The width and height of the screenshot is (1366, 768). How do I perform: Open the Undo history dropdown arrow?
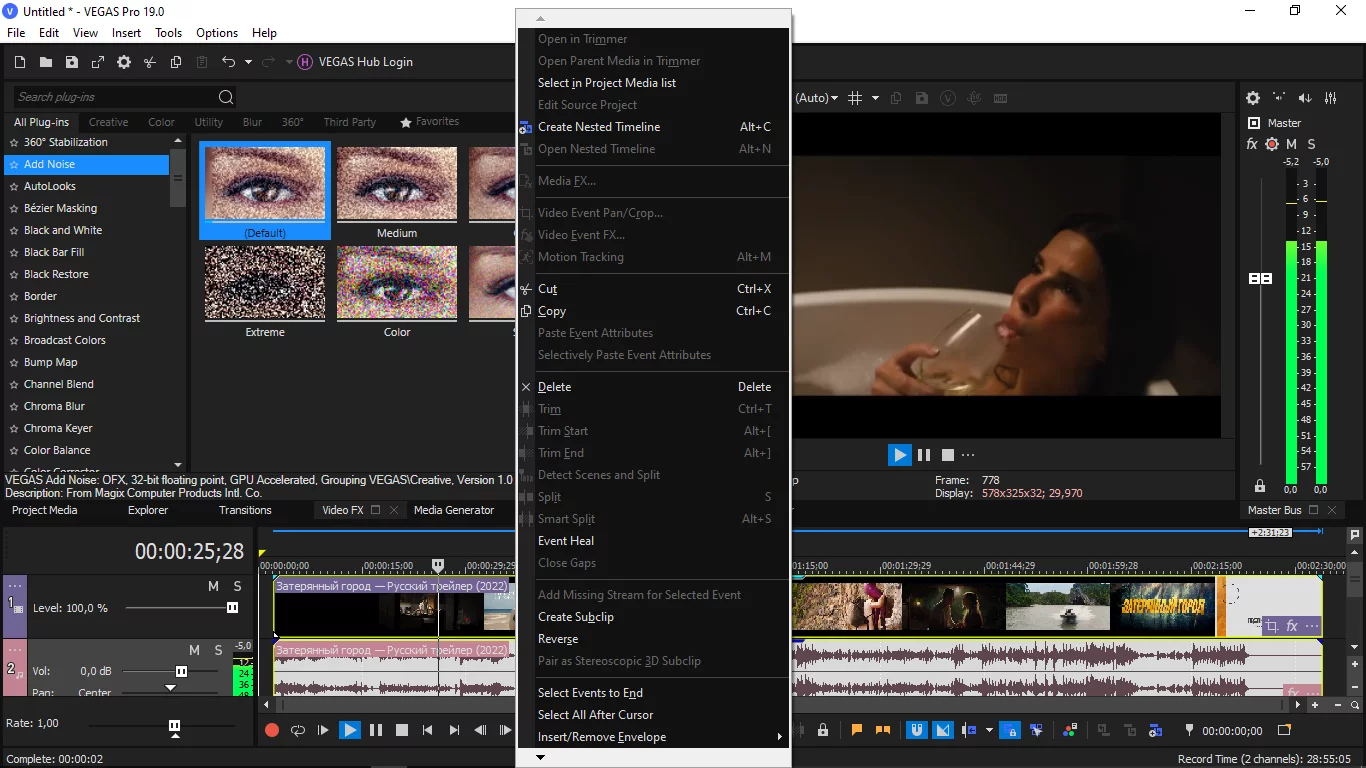(x=246, y=62)
